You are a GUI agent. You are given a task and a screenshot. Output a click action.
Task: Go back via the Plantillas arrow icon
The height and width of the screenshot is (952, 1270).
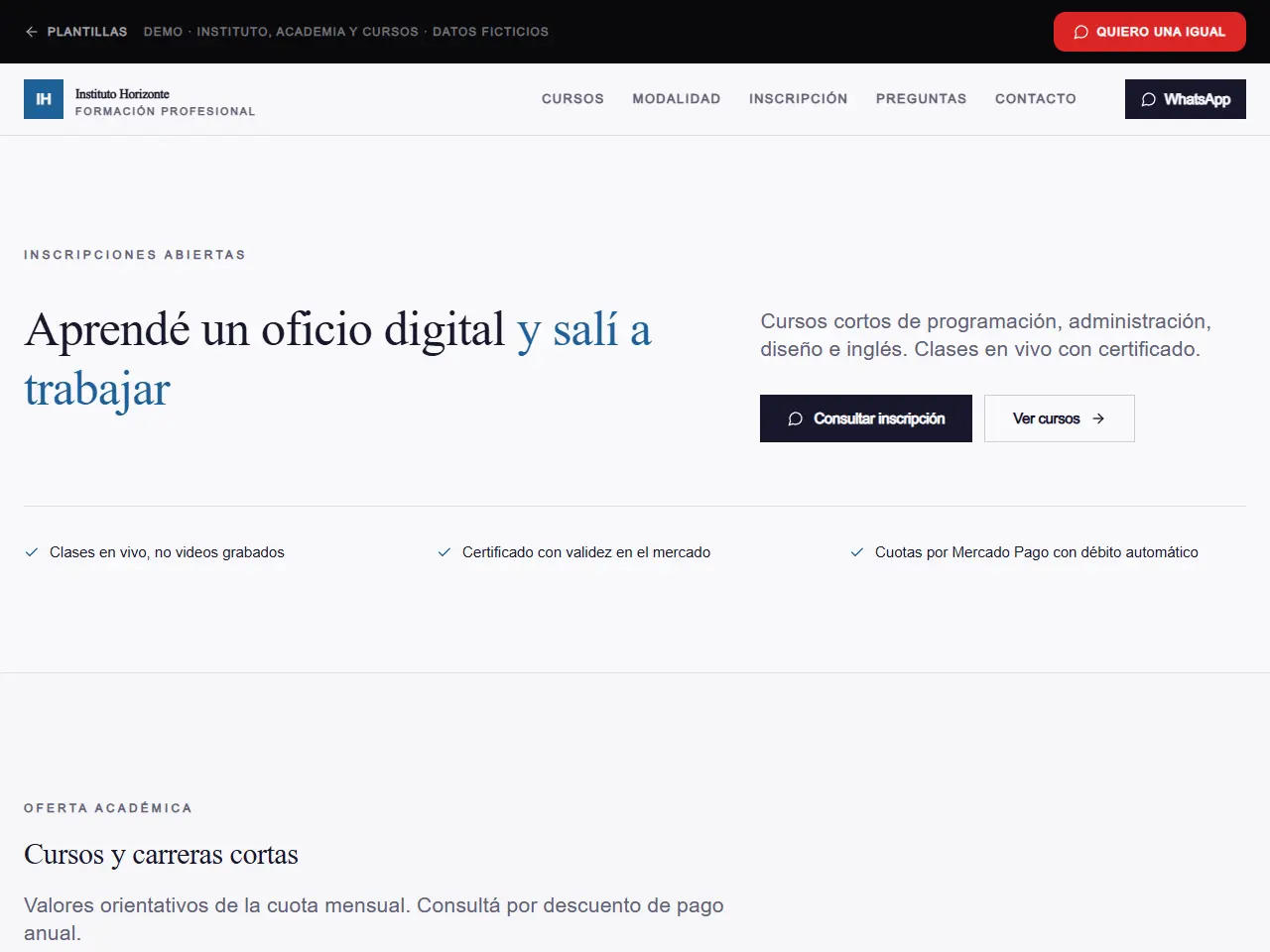[32, 32]
